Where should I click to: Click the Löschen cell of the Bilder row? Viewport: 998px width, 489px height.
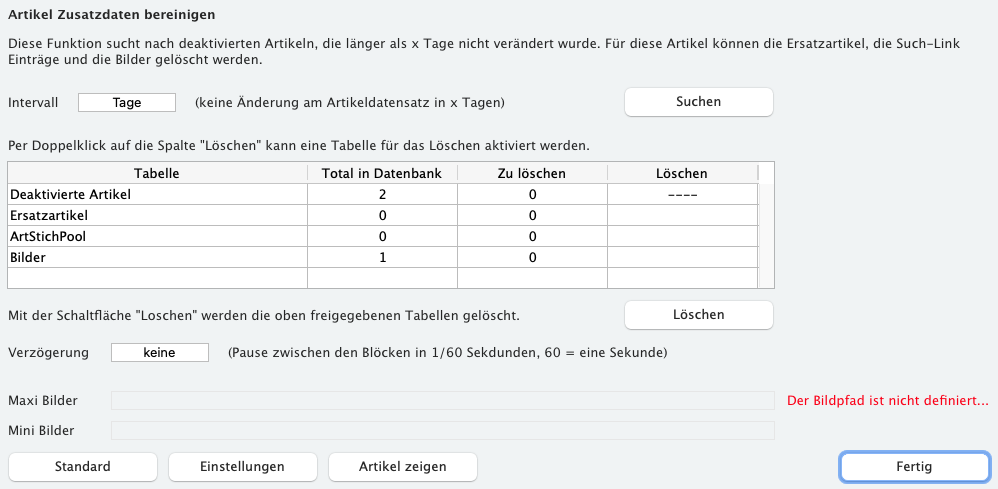[683, 257]
